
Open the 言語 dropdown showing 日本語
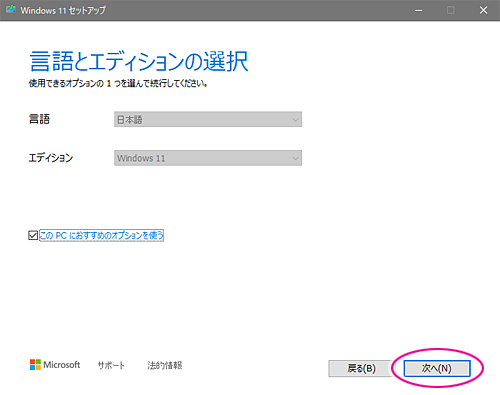[x=208, y=119]
